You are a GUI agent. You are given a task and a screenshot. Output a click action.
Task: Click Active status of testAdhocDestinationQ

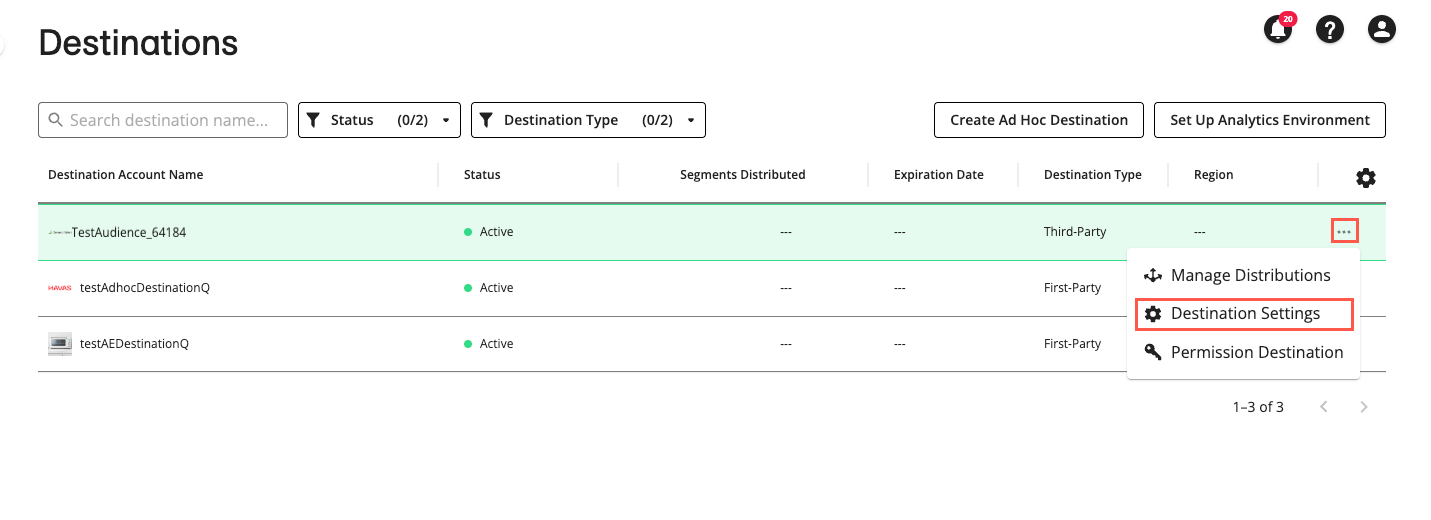[x=489, y=288]
